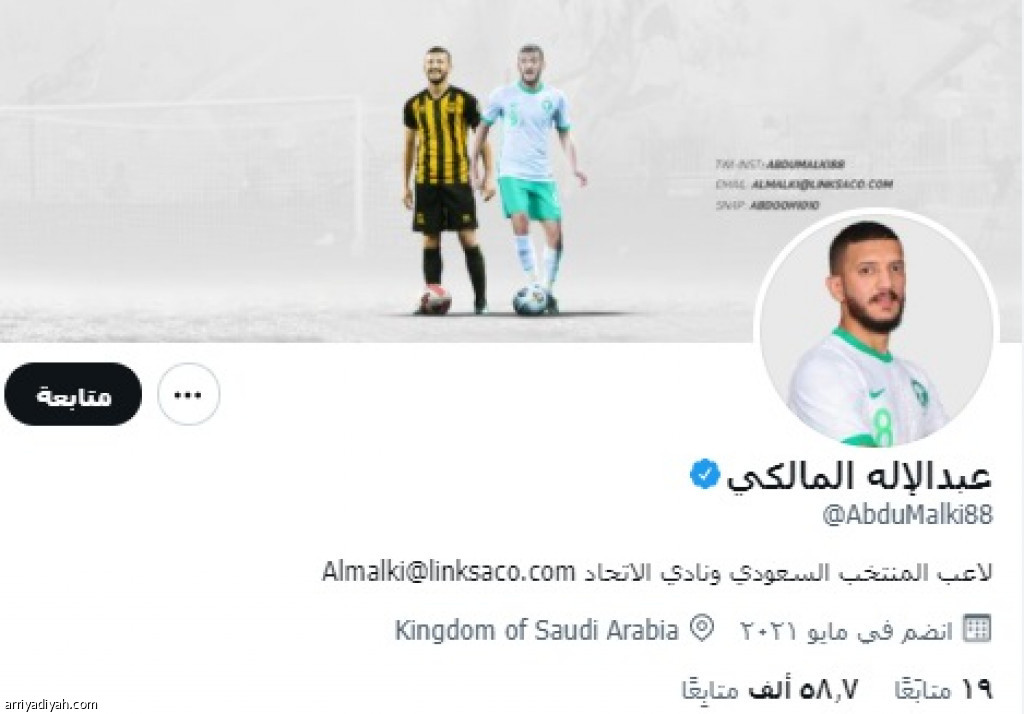
Task: Click the ALMALKI@LINKSACO.COM text in banner
Action: pyautogui.click(x=822, y=185)
